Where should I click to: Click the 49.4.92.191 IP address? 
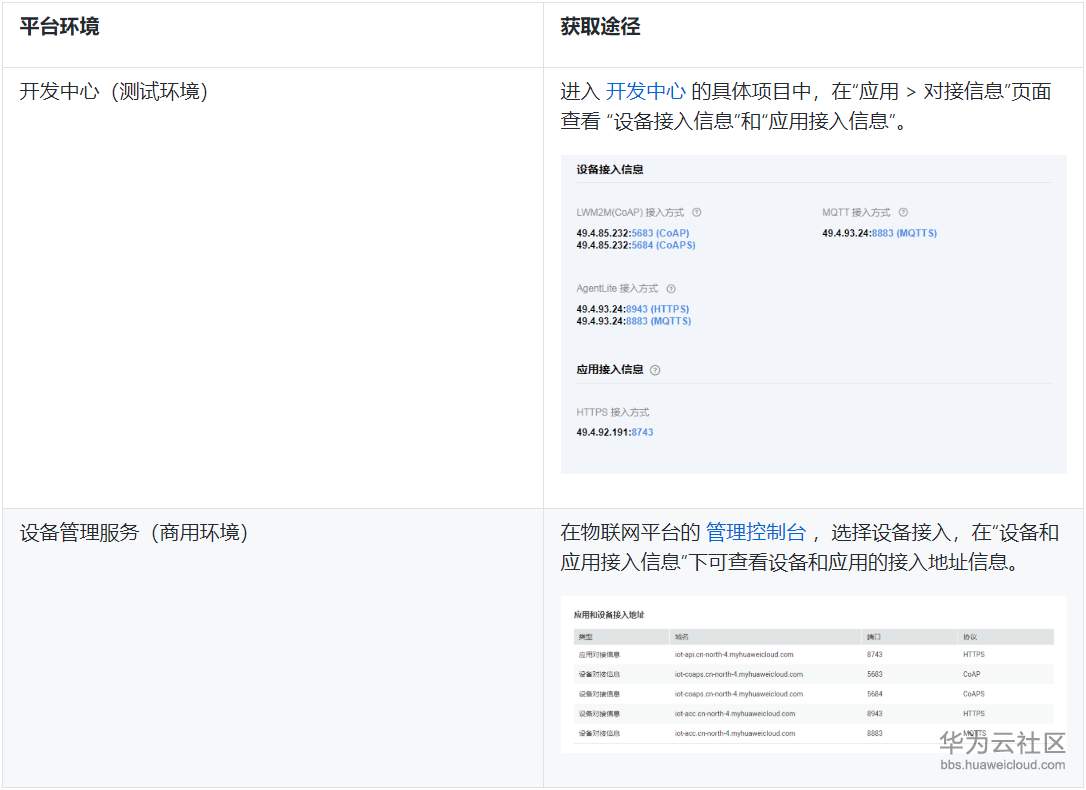[603, 432]
